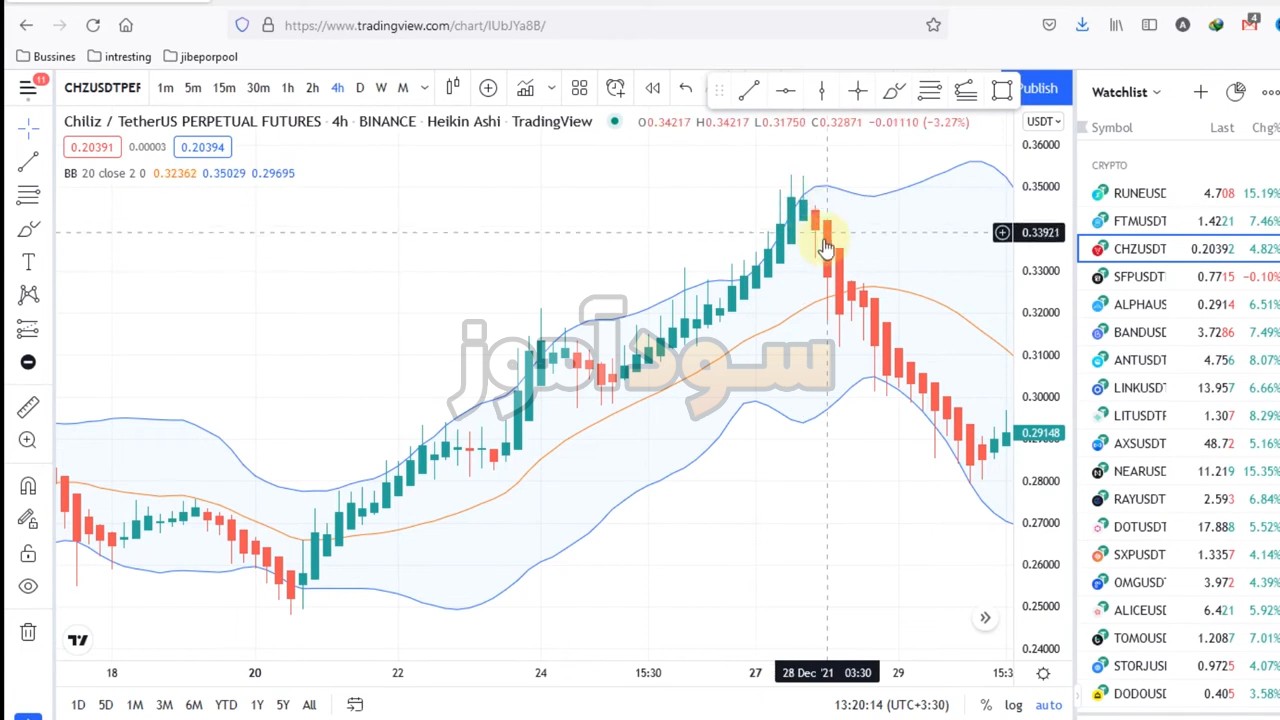This screenshot has height=720, width=1280.
Task: Create an alert with the alarm clock icon
Action: (616, 89)
